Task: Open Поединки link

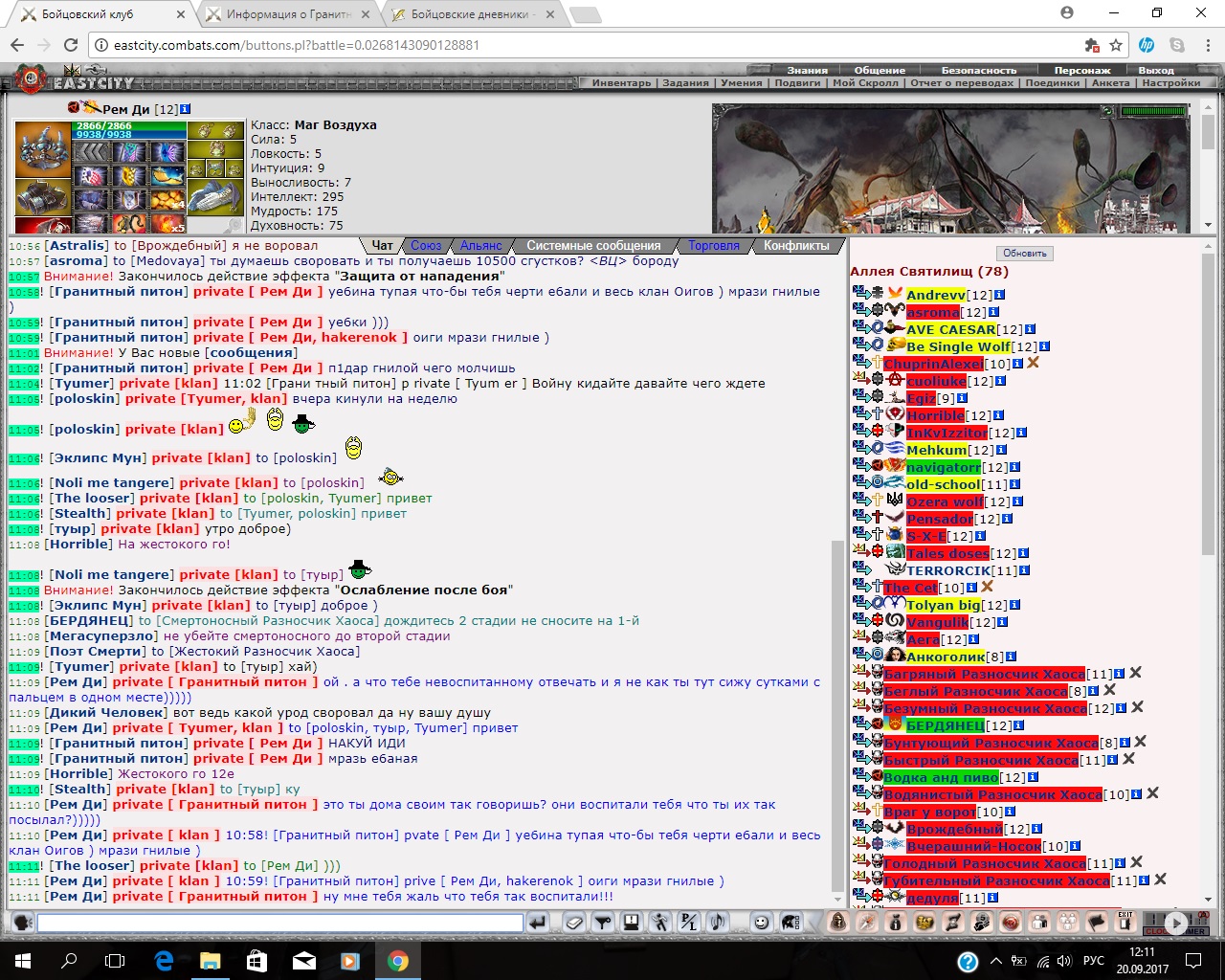Action: tap(1053, 83)
